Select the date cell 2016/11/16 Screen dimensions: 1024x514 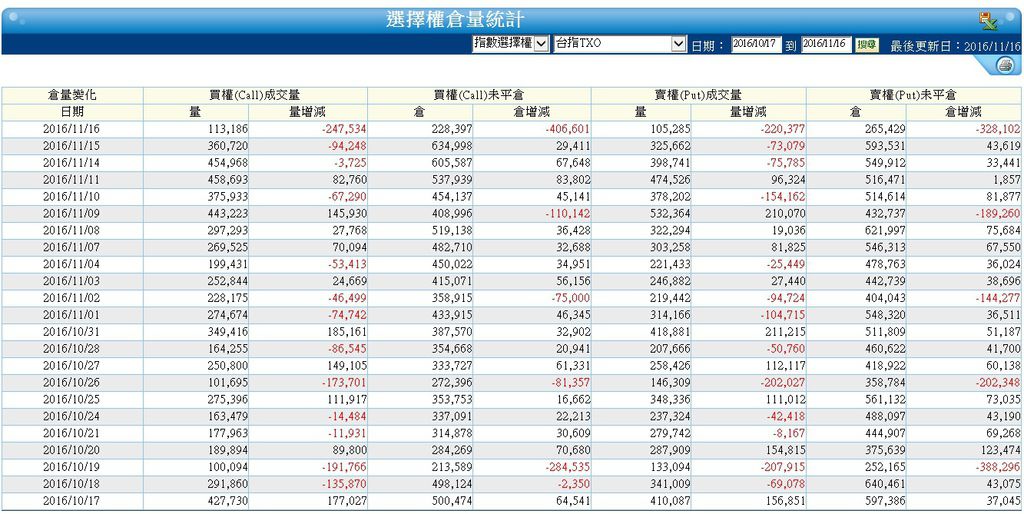pyautogui.click(x=71, y=129)
